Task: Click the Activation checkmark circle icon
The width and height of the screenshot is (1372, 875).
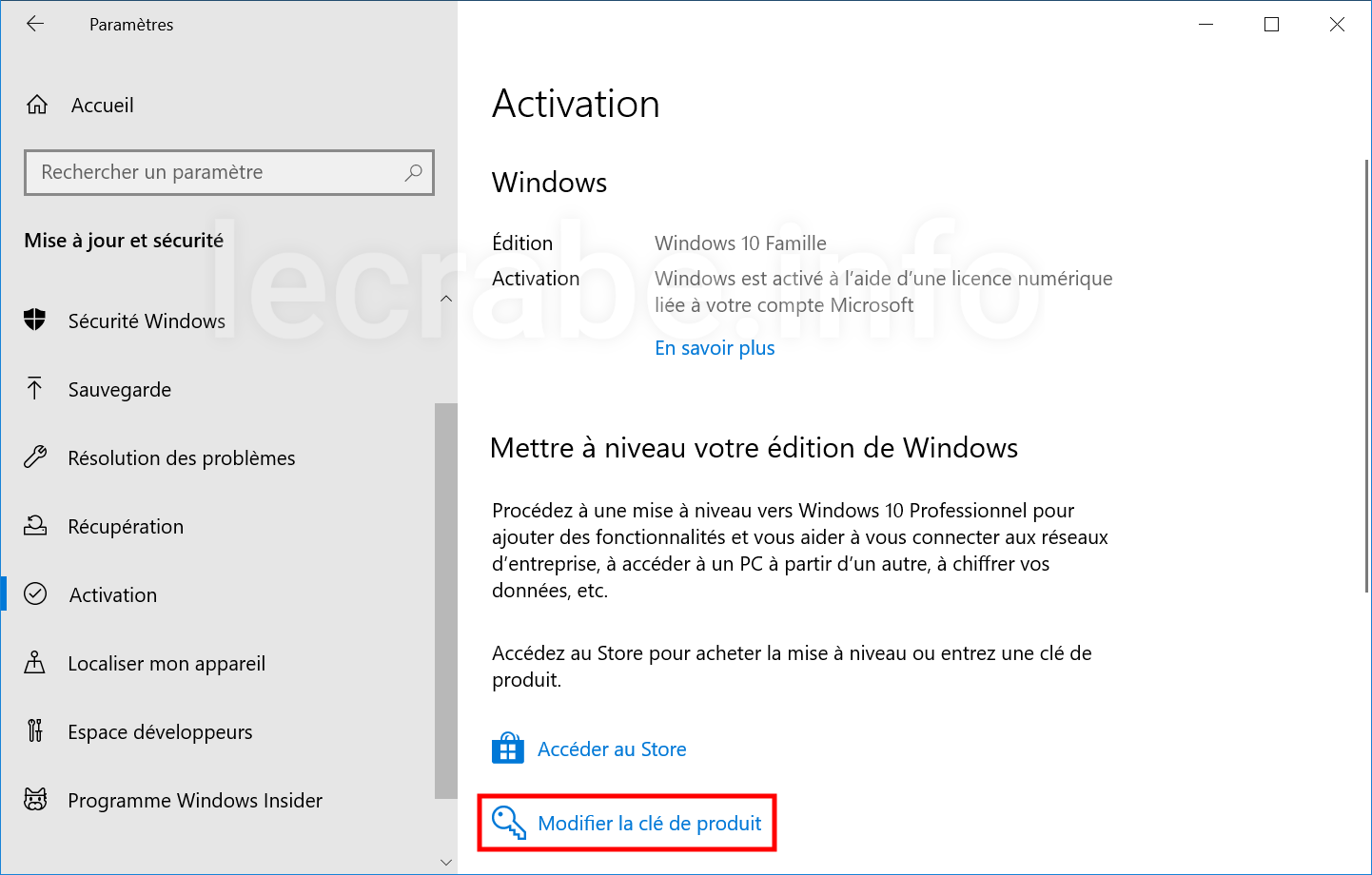Action: (x=35, y=594)
